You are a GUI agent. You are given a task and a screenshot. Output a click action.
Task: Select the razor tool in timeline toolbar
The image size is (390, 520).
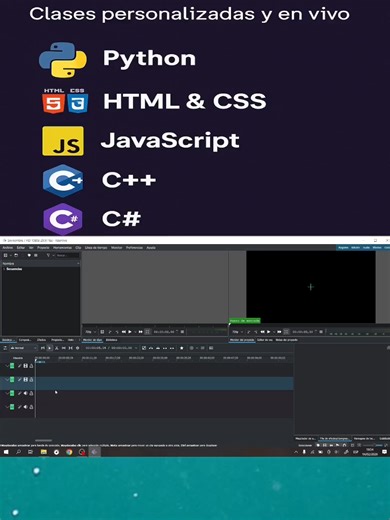(56, 348)
